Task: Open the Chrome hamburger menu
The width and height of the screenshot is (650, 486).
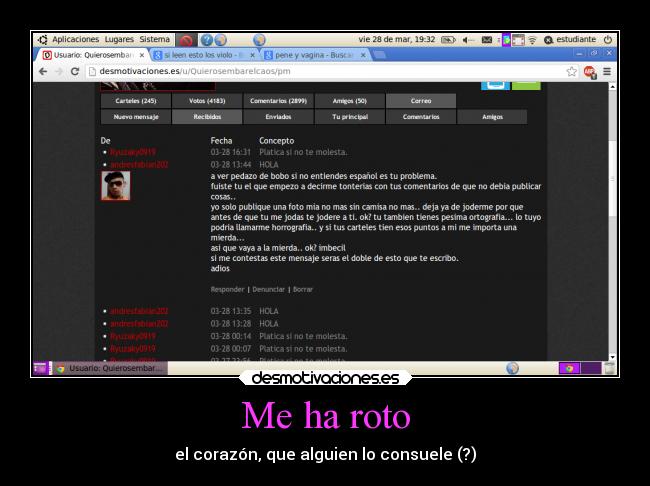Action: click(607, 71)
